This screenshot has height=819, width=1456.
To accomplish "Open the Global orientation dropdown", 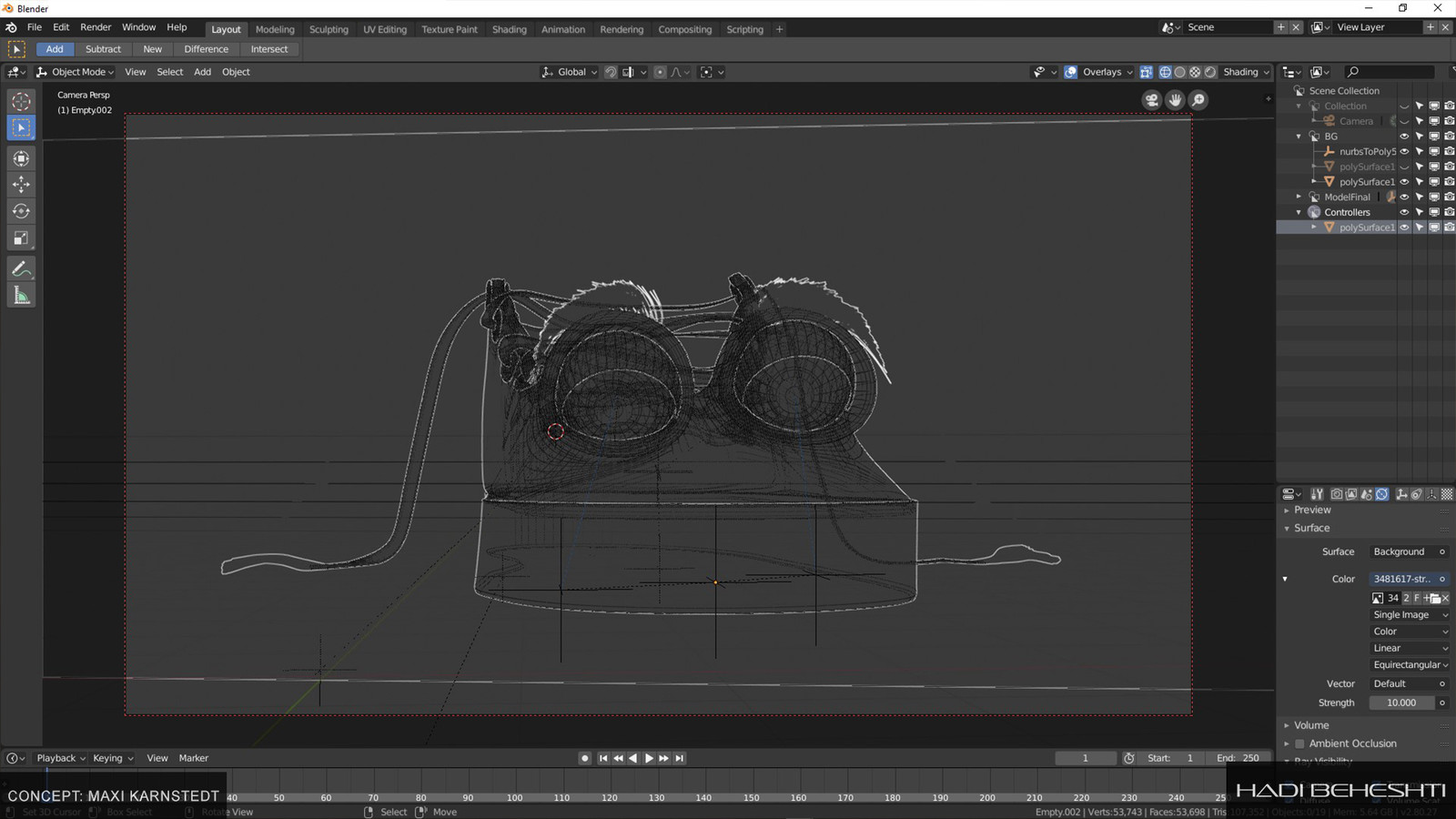I will click(570, 72).
